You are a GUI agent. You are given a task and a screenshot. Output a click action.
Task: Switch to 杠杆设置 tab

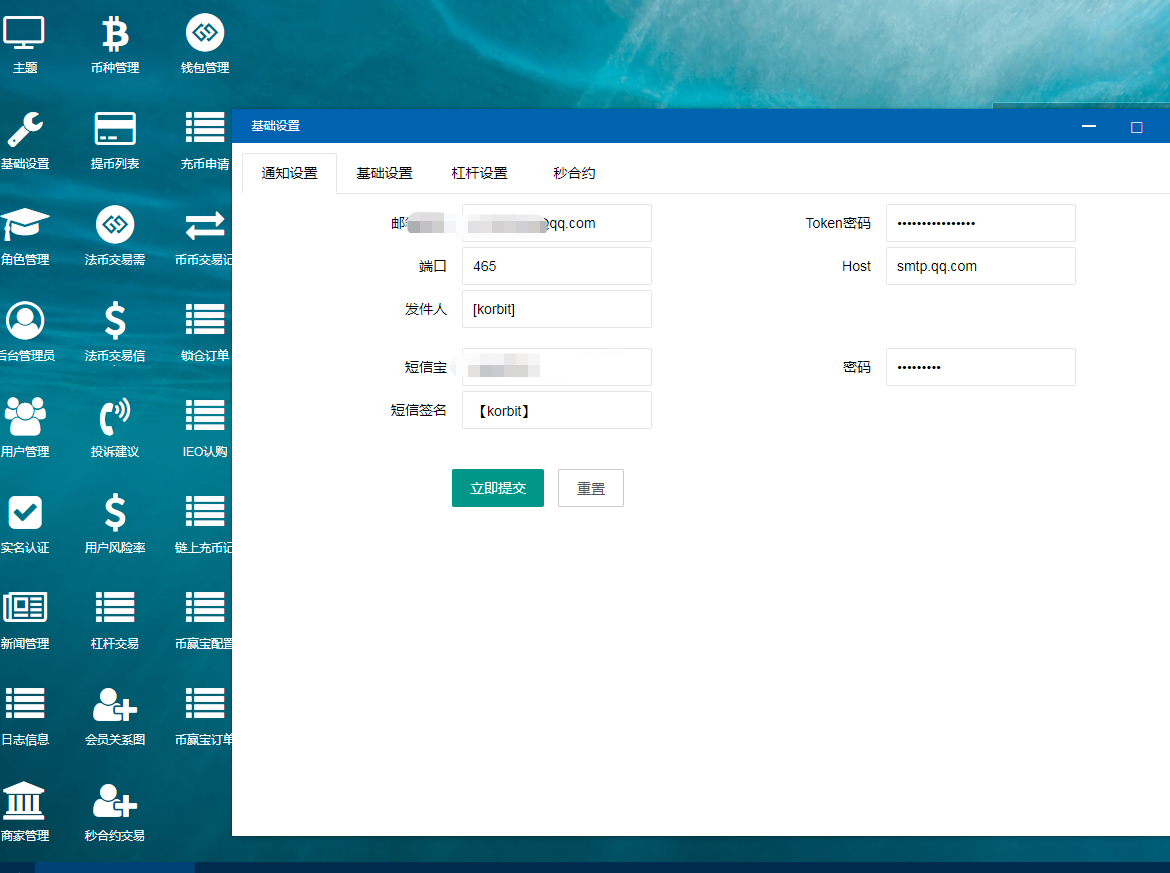click(x=479, y=173)
